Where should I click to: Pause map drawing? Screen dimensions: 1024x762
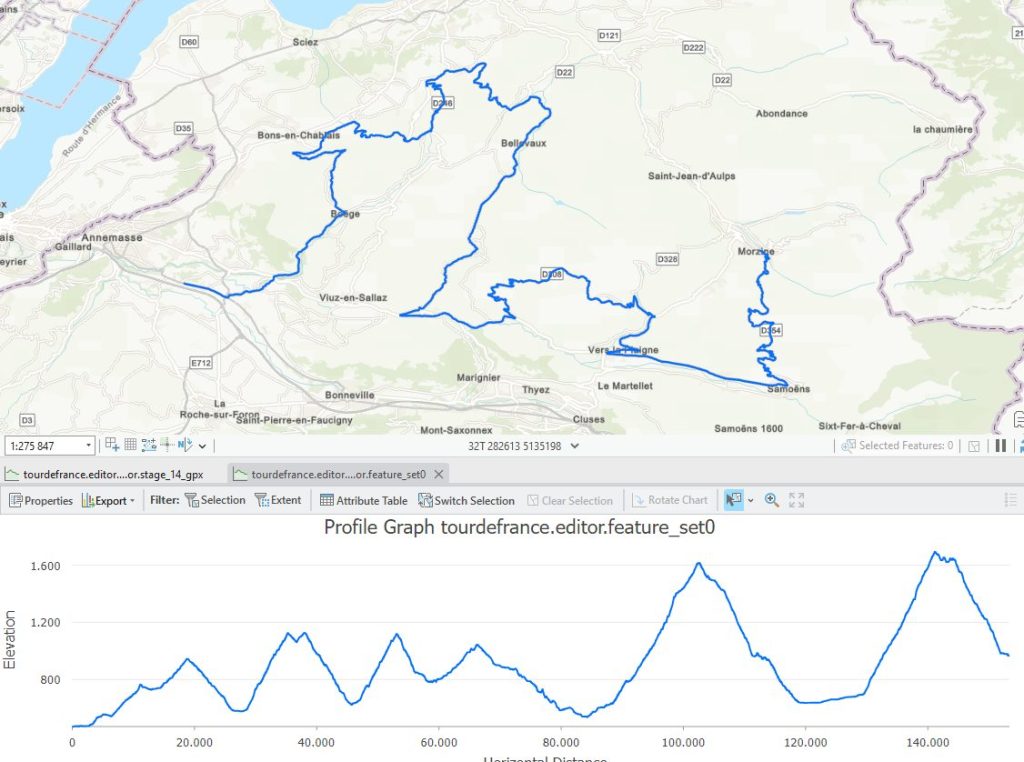pos(1001,446)
